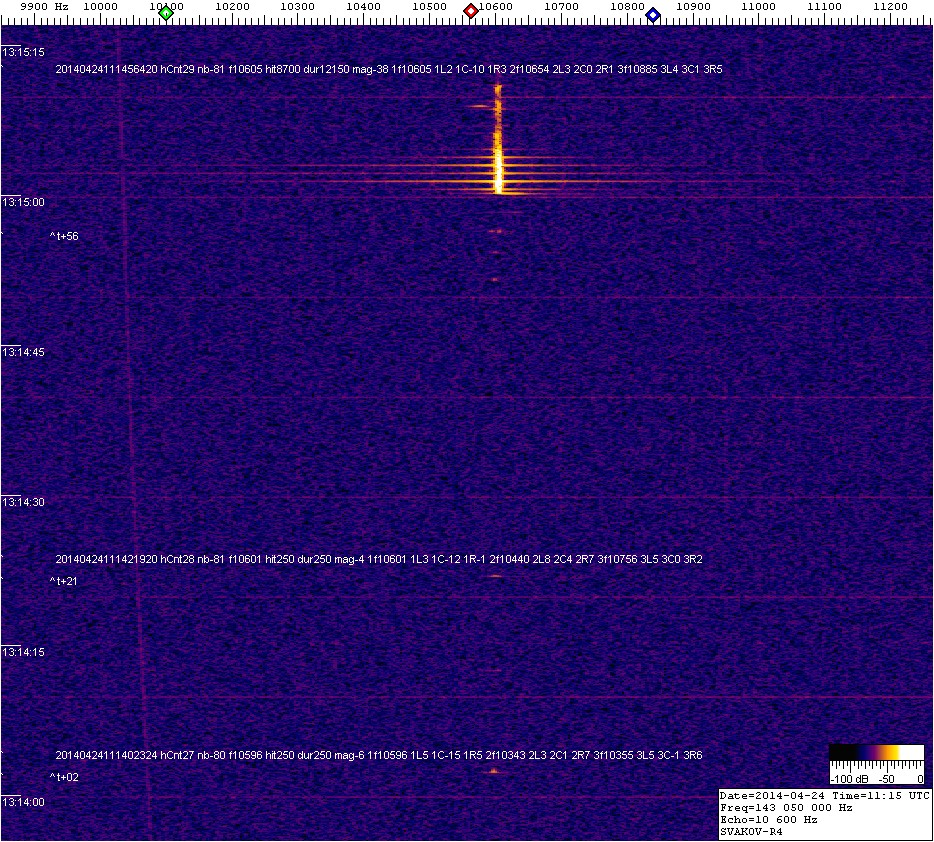Click the hCnt29 detection annotation line
The height and width of the screenshot is (842, 934).
(x=388, y=70)
